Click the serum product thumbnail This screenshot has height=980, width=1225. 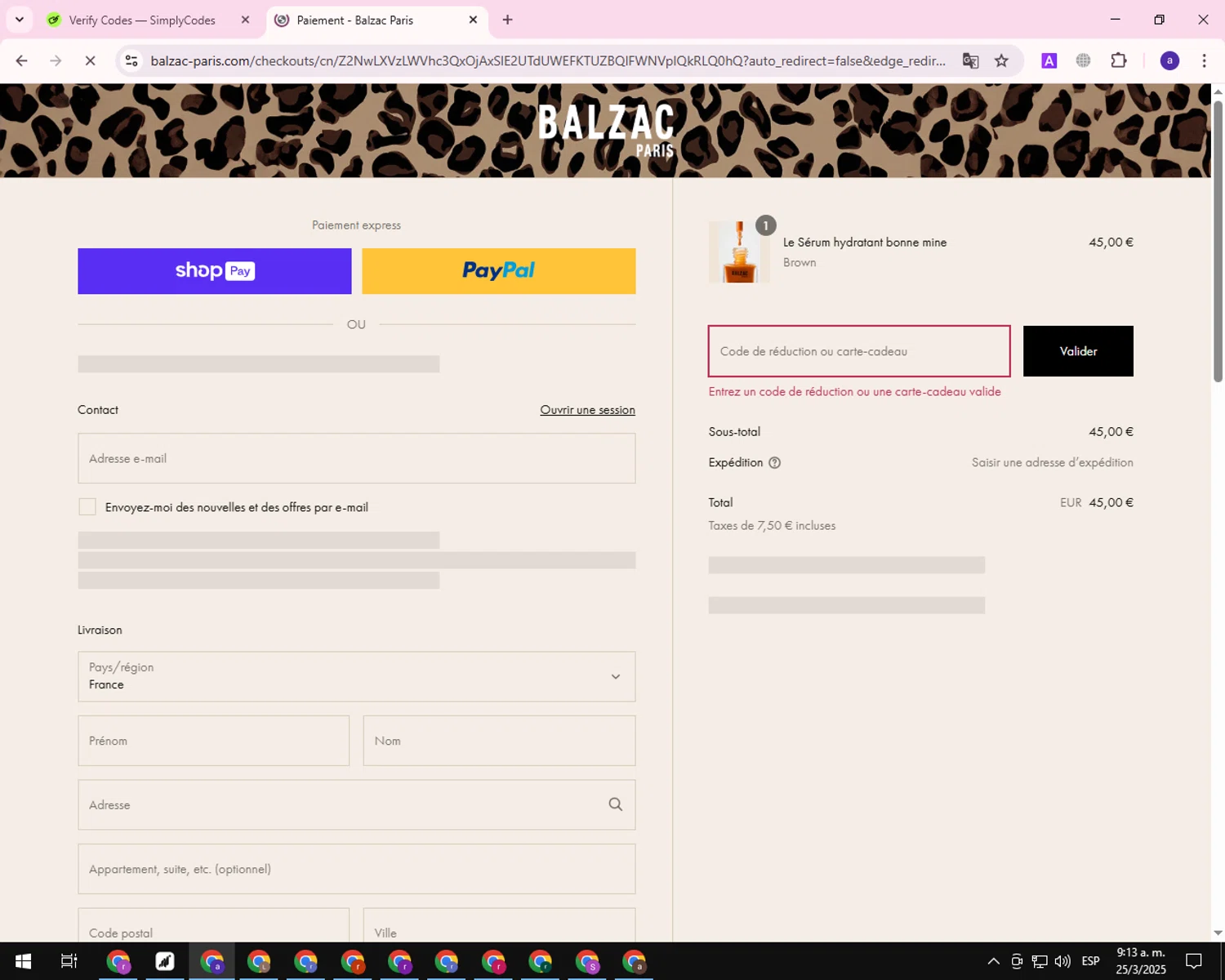[739, 252]
